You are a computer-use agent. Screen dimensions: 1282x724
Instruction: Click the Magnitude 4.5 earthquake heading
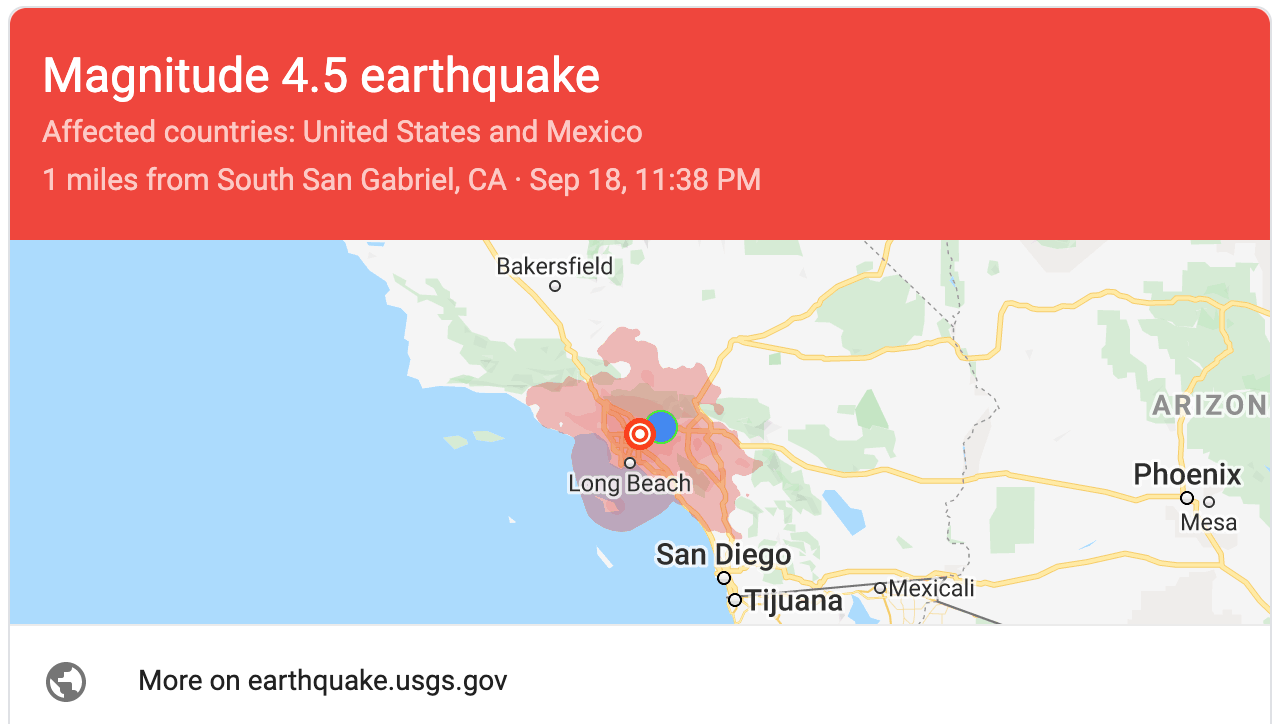[321, 76]
